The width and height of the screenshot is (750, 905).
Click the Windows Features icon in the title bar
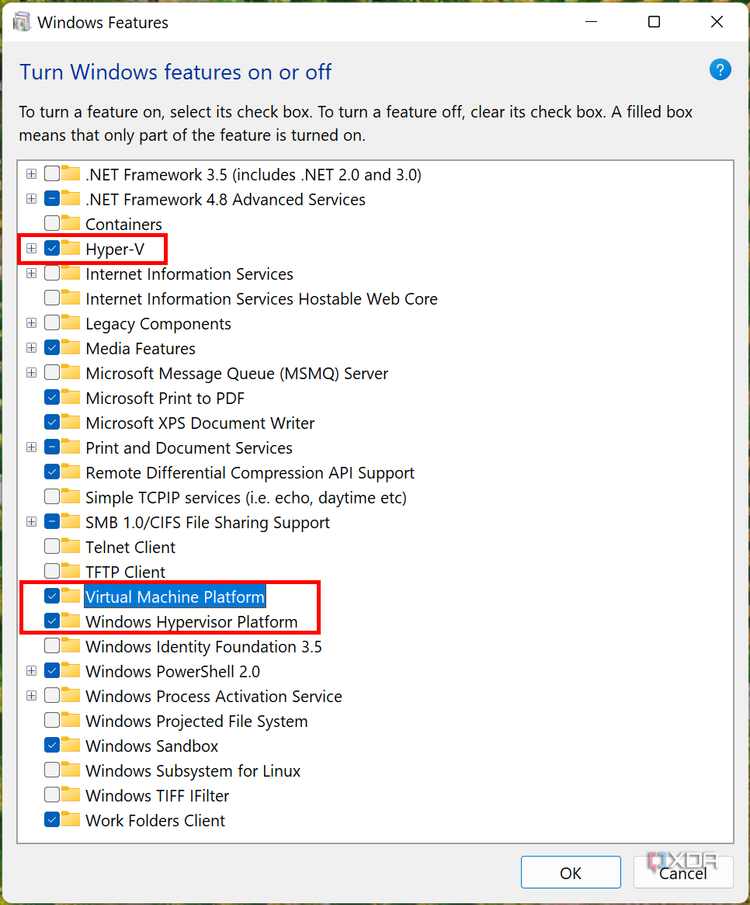(x=21, y=21)
